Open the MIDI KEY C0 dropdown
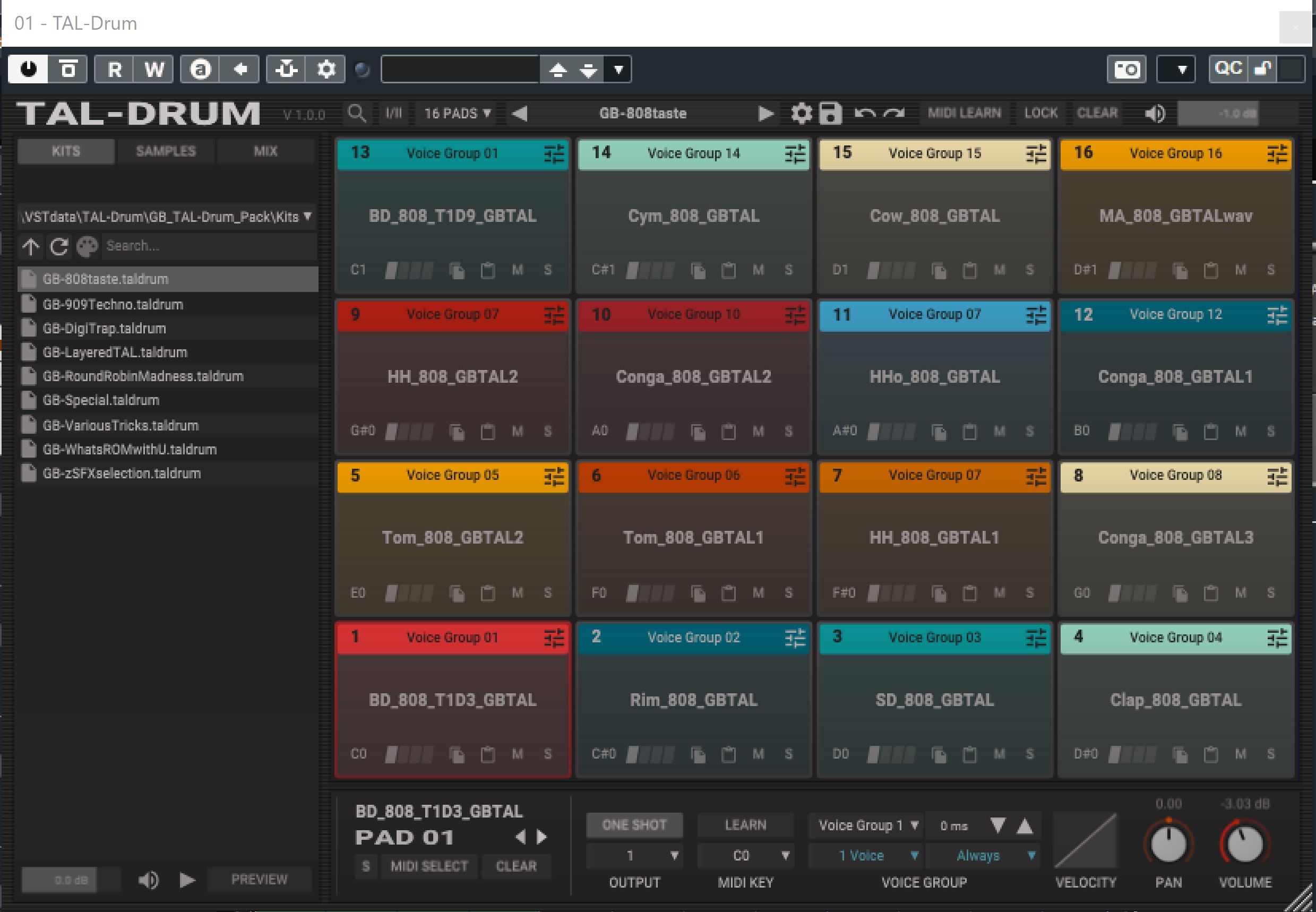 click(746, 856)
